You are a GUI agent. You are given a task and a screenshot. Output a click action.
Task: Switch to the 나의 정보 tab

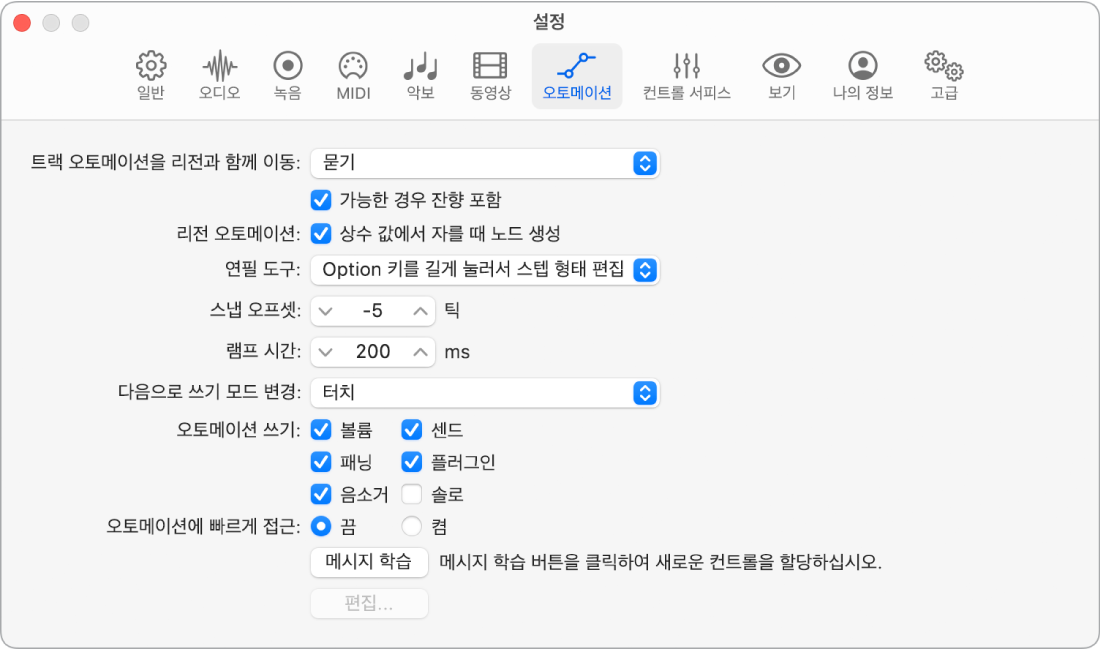862,76
